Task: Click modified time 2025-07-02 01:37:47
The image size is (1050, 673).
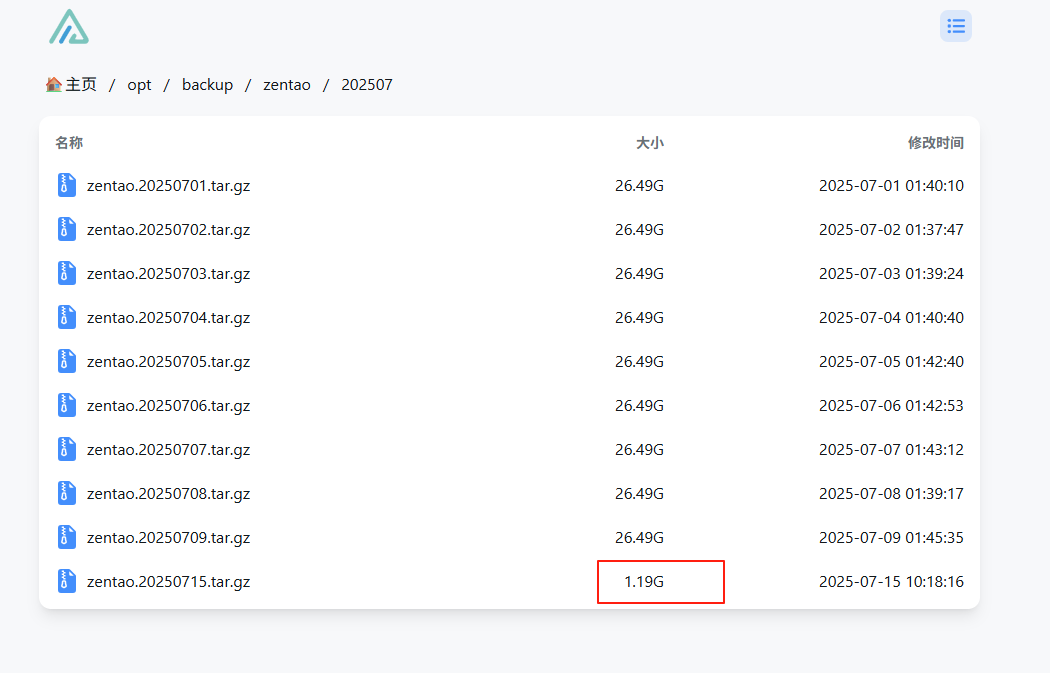Action: 891,230
